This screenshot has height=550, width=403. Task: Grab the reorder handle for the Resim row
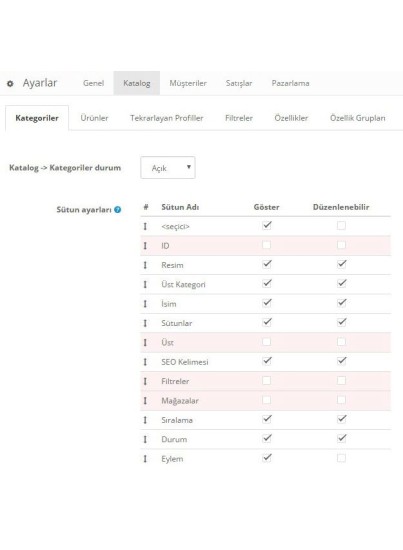point(145,265)
